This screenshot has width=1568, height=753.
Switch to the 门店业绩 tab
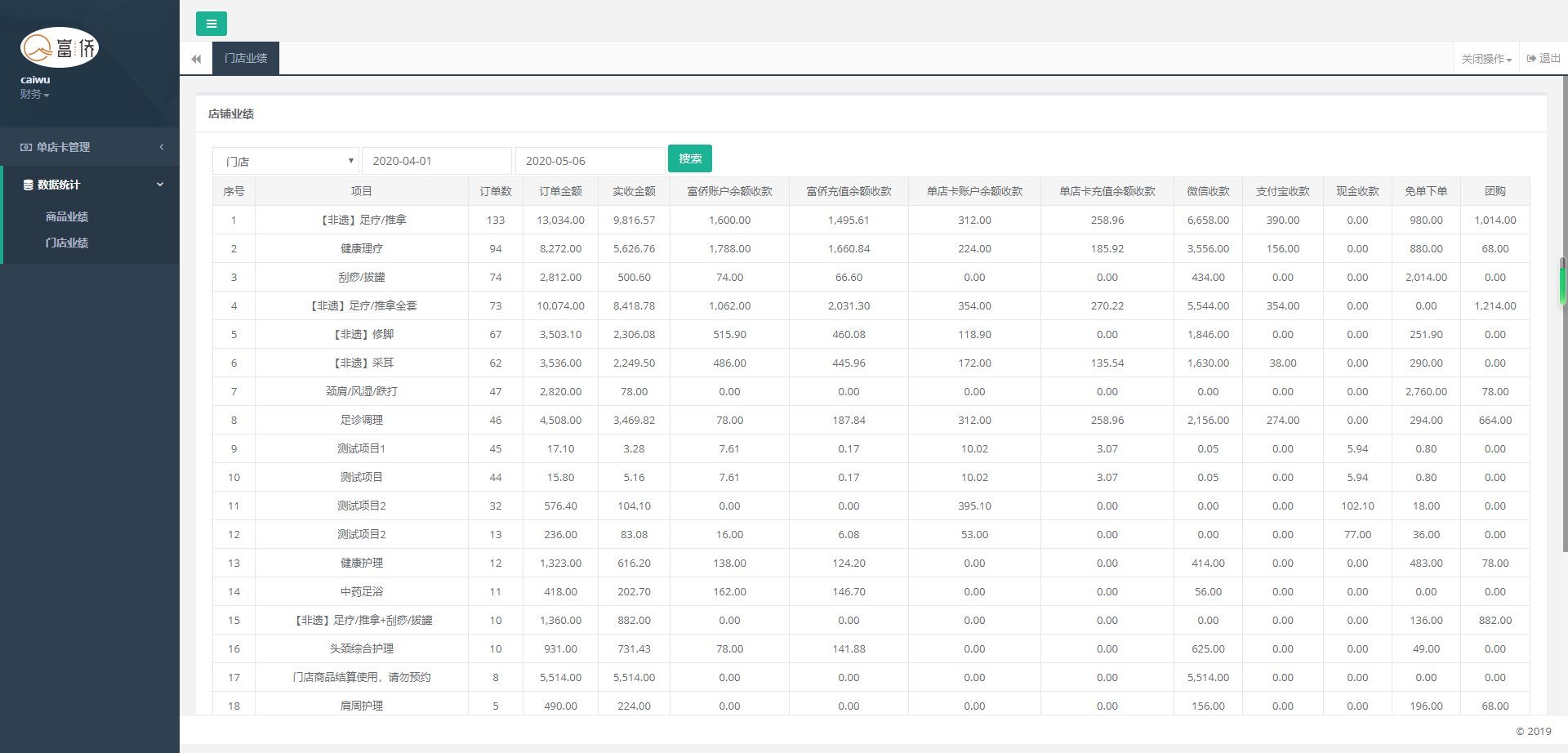coord(246,58)
